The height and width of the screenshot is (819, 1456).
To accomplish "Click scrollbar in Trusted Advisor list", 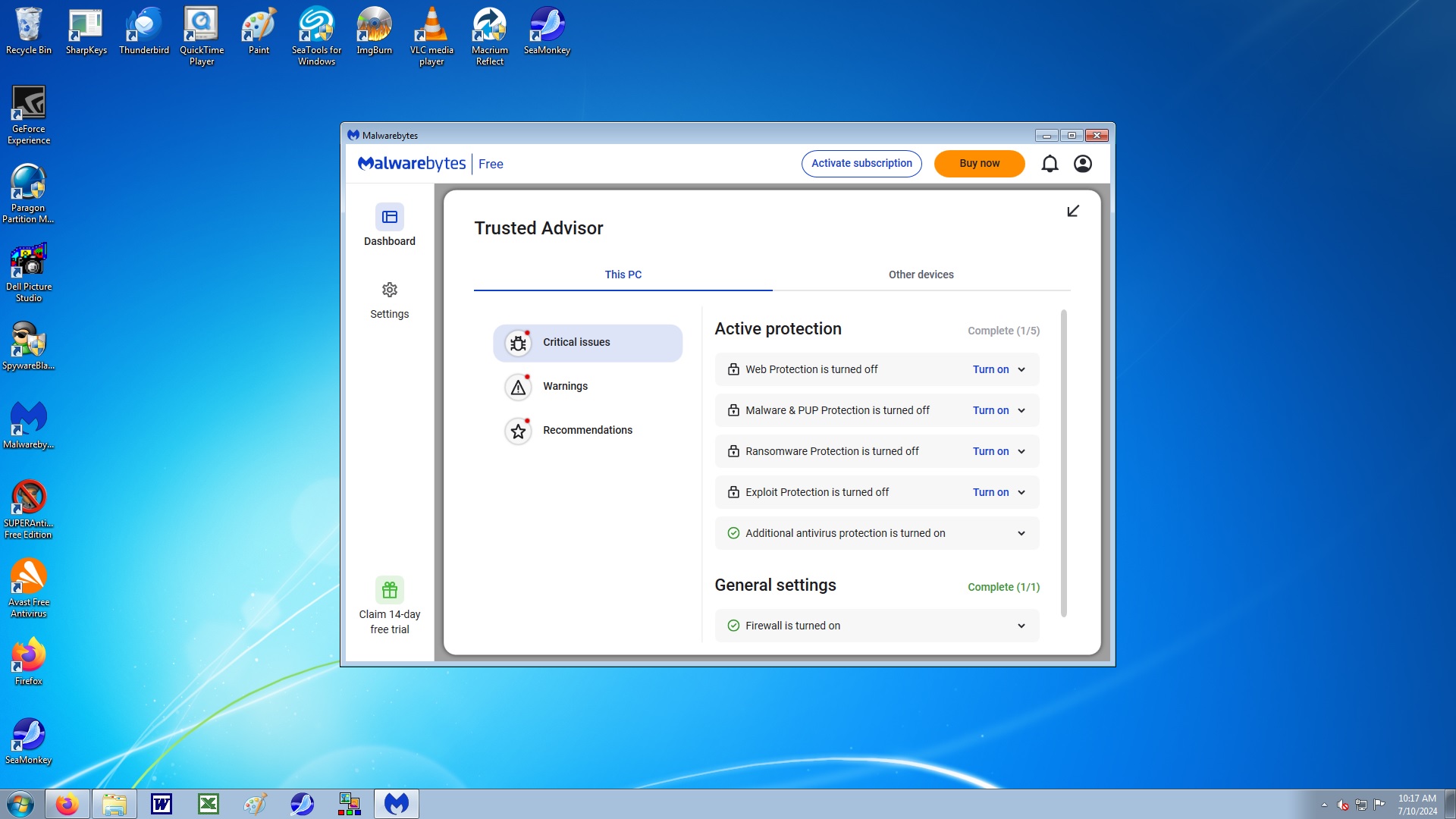I will tap(1063, 463).
